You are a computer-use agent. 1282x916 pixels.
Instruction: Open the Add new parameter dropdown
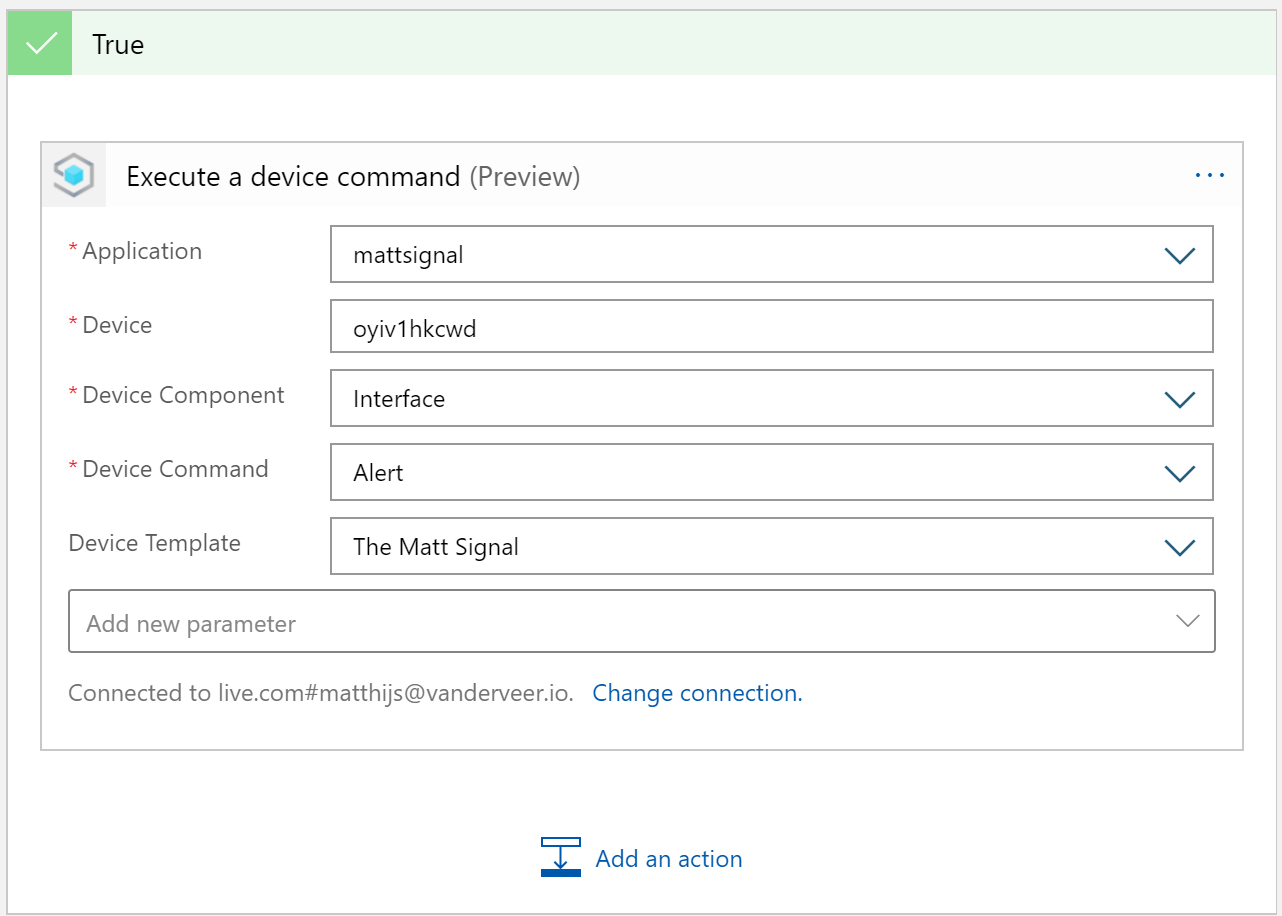(640, 620)
